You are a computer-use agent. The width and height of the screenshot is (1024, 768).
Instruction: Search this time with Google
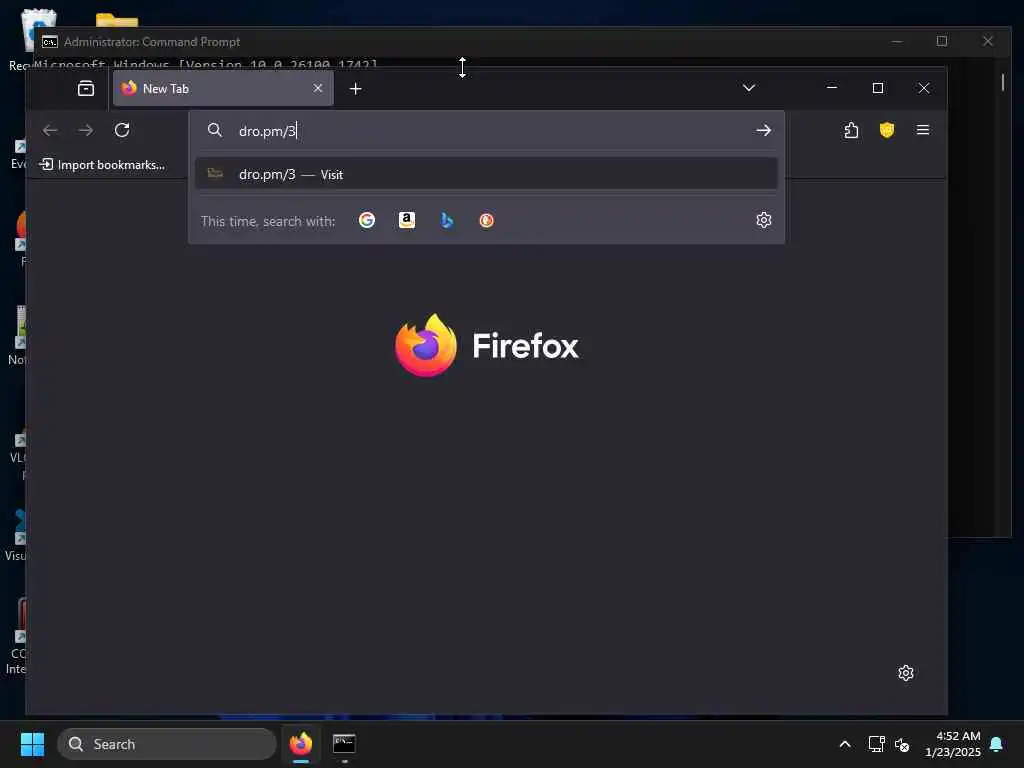[367, 220]
